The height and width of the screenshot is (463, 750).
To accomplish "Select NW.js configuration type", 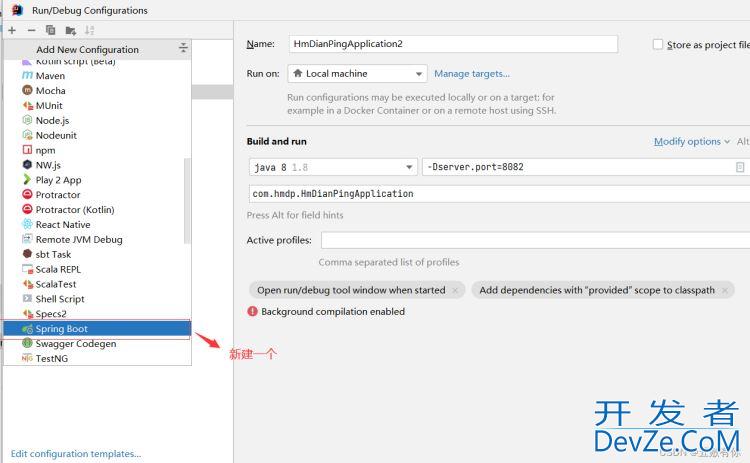I will coord(97,165).
